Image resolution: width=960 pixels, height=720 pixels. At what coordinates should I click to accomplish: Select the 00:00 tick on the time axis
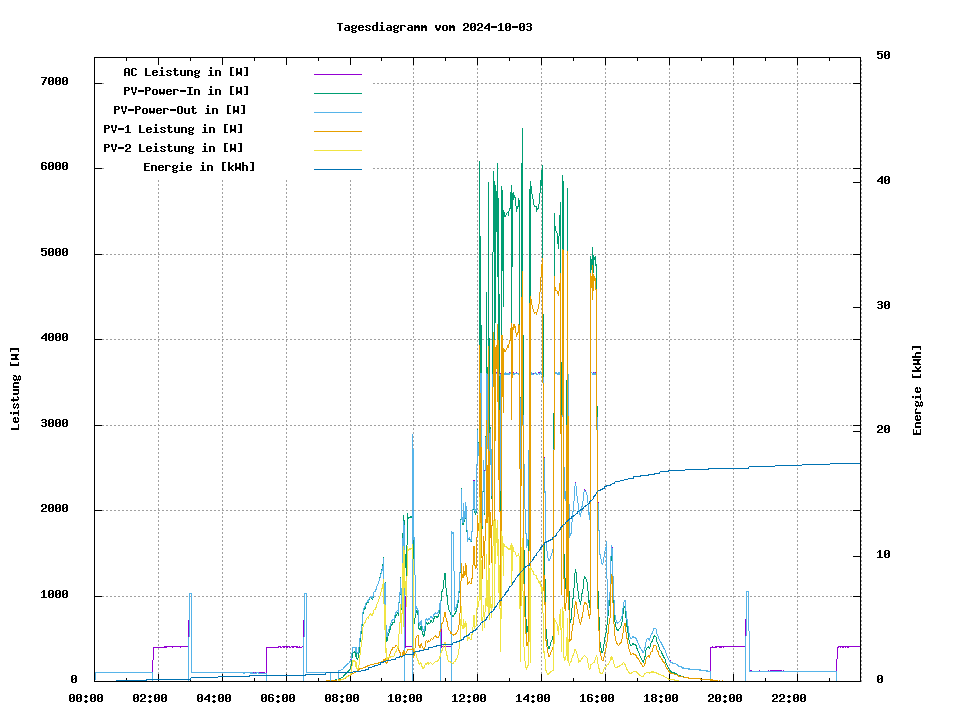pos(86,698)
